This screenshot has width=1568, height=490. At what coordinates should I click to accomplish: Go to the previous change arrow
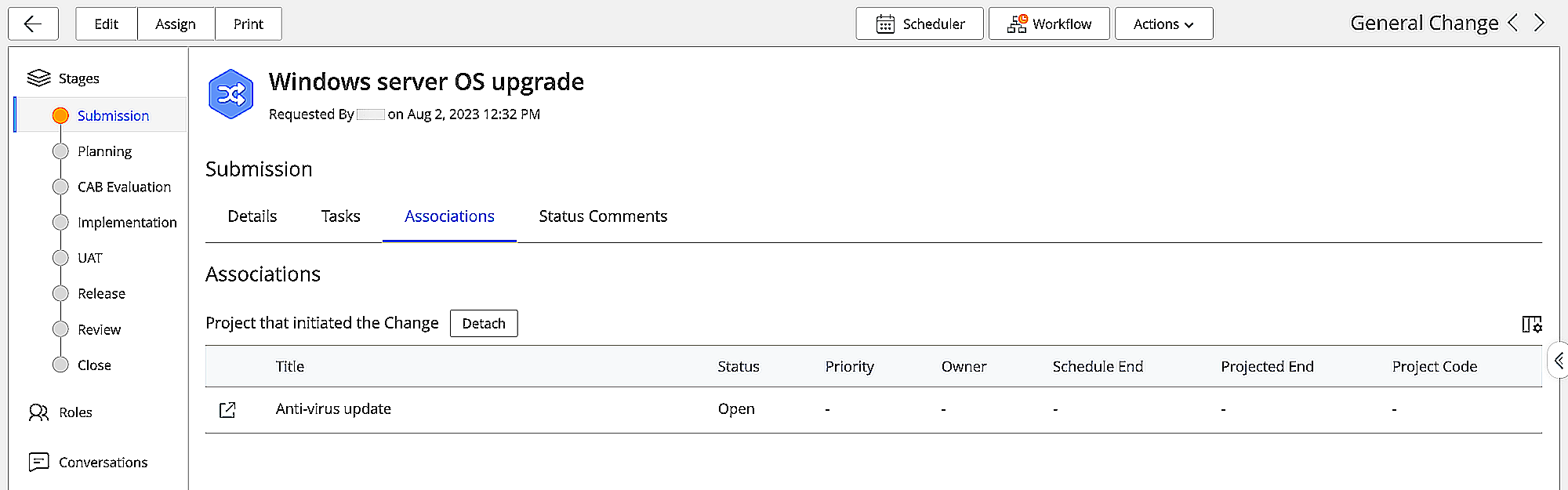(x=1513, y=23)
